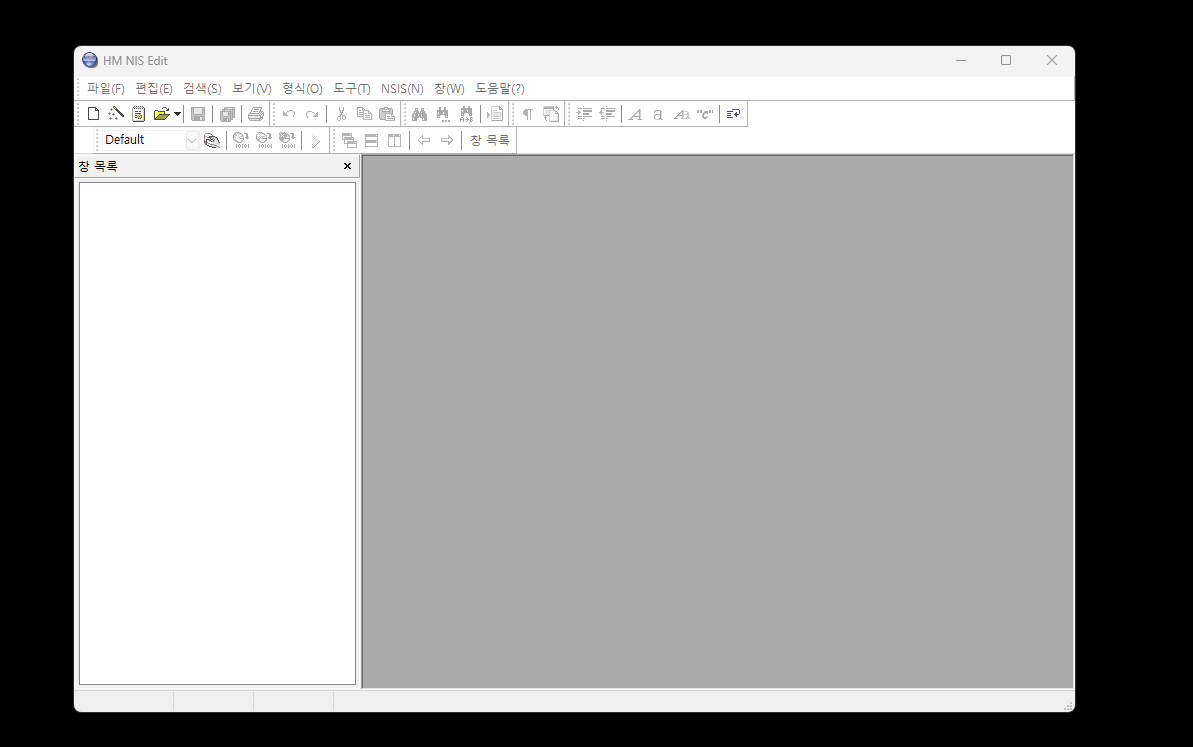Redo the last undone action
This screenshot has width=1193, height=747.
point(311,114)
